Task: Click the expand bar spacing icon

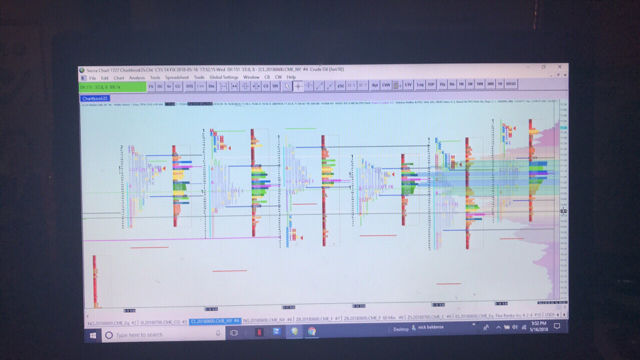Action: (223, 87)
